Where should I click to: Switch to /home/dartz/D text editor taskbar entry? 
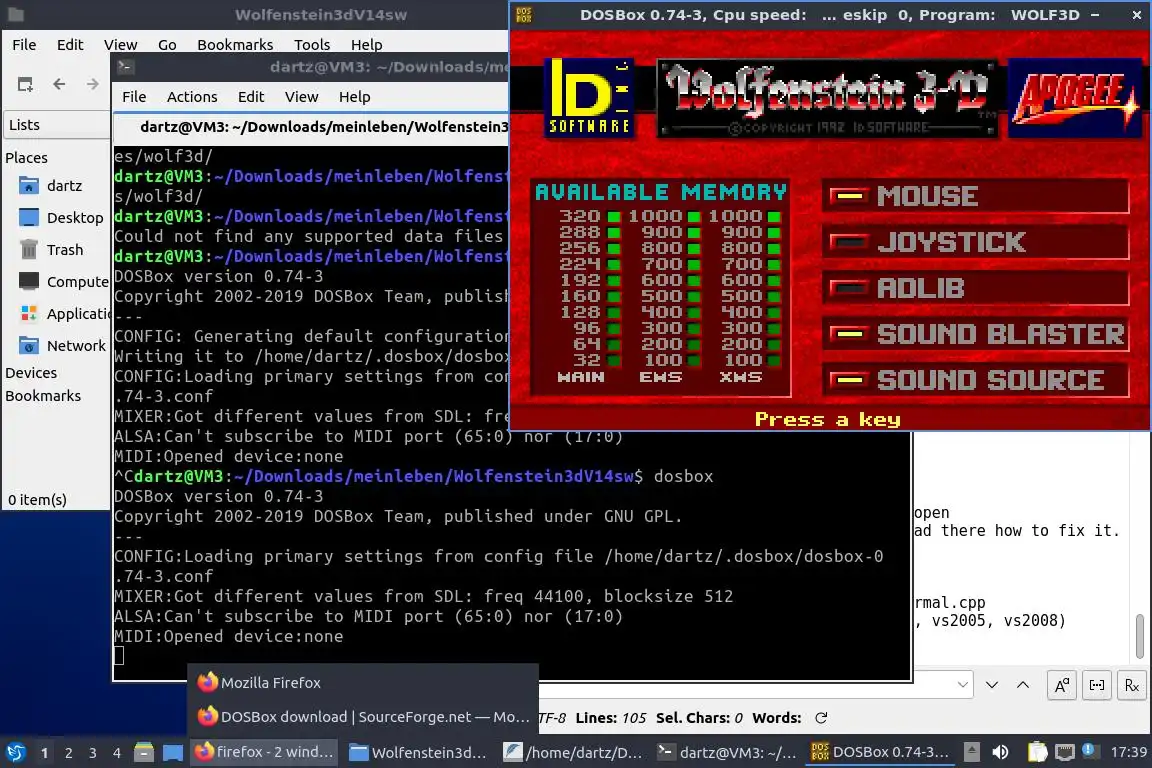573,753
